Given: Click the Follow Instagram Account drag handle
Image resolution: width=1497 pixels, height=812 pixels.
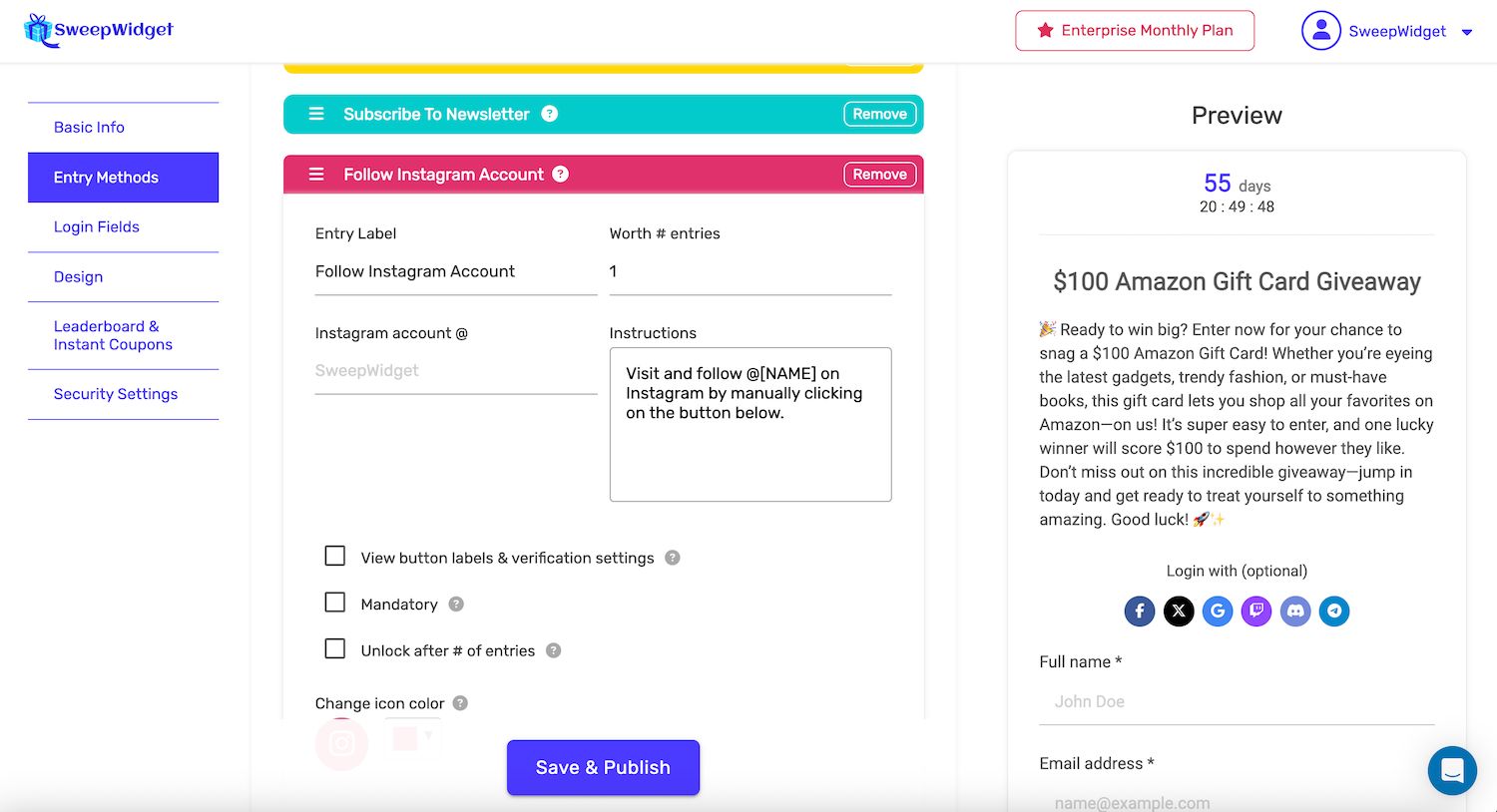Looking at the screenshot, I should coord(316,173).
